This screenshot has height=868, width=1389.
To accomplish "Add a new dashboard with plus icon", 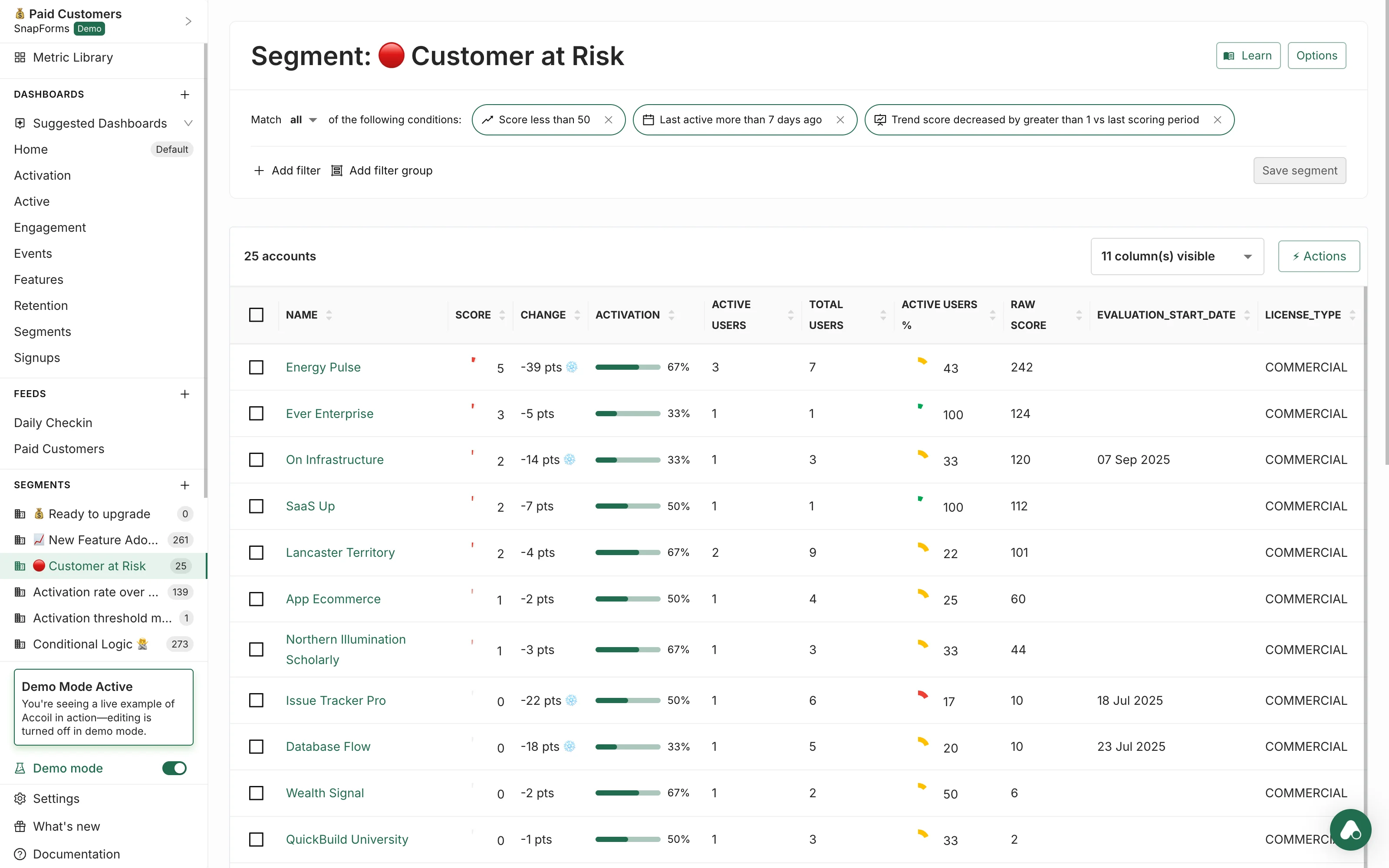I will pyautogui.click(x=185, y=94).
